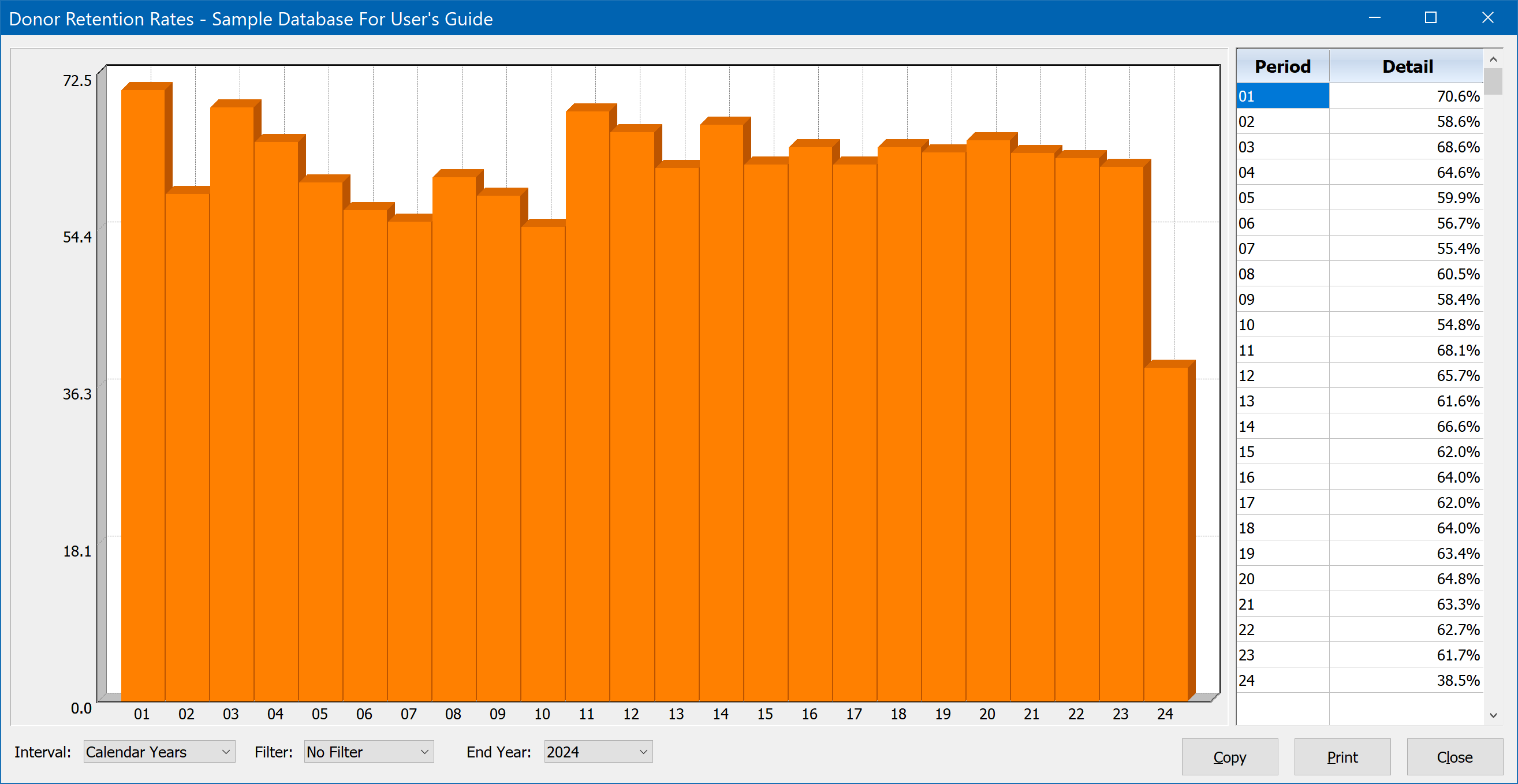1518x784 pixels.
Task: Click the 63.4% detail cell for period 19
Action: [x=1407, y=553]
